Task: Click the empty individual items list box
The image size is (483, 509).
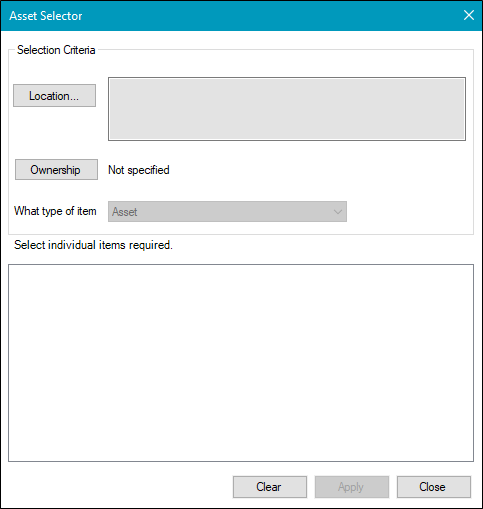Action: [241, 363]
